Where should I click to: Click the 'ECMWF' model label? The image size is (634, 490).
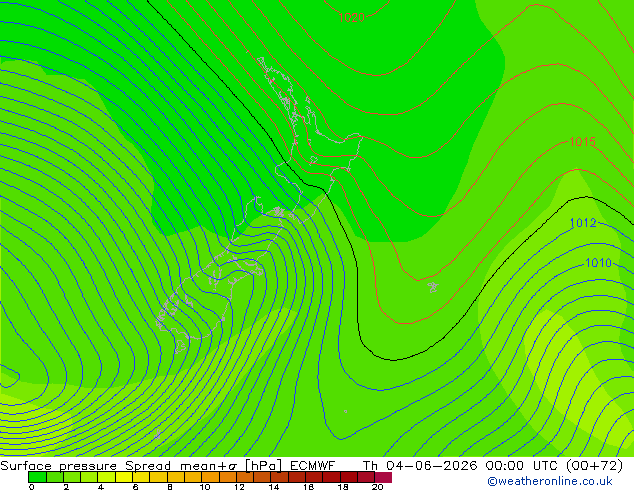[x=312, y=466]
